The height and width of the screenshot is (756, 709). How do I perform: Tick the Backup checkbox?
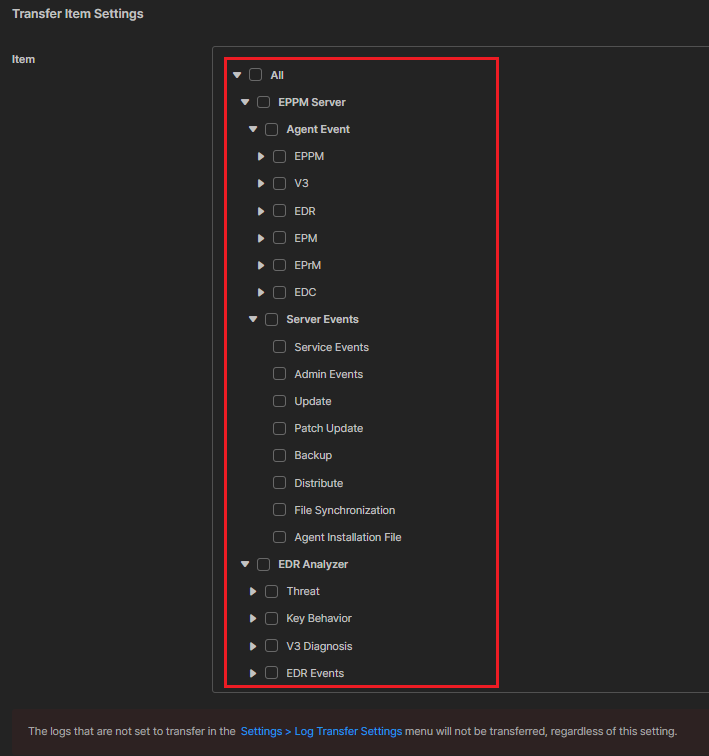[x=280, y=455]
